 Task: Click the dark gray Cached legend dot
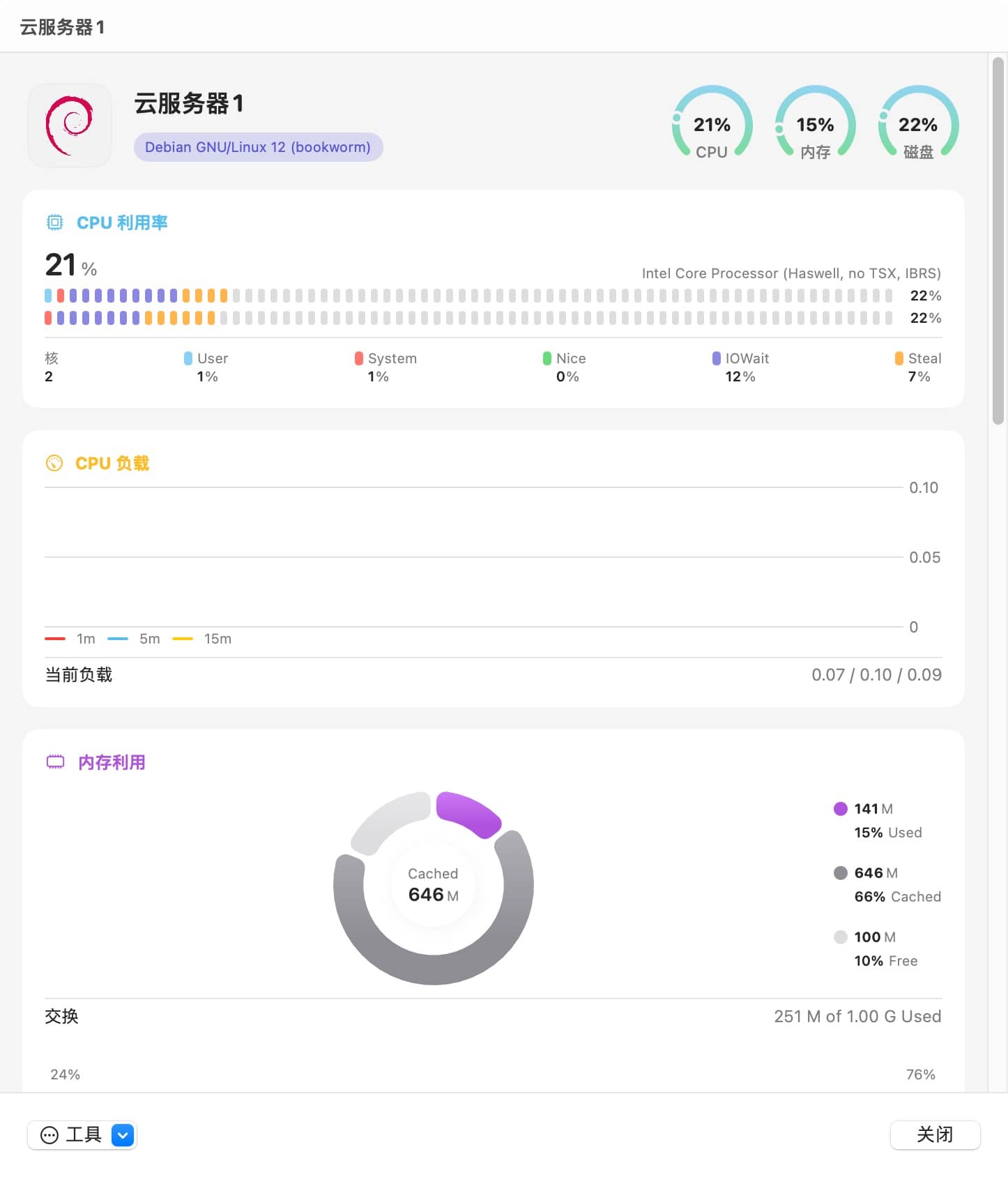tap(840, 873)
